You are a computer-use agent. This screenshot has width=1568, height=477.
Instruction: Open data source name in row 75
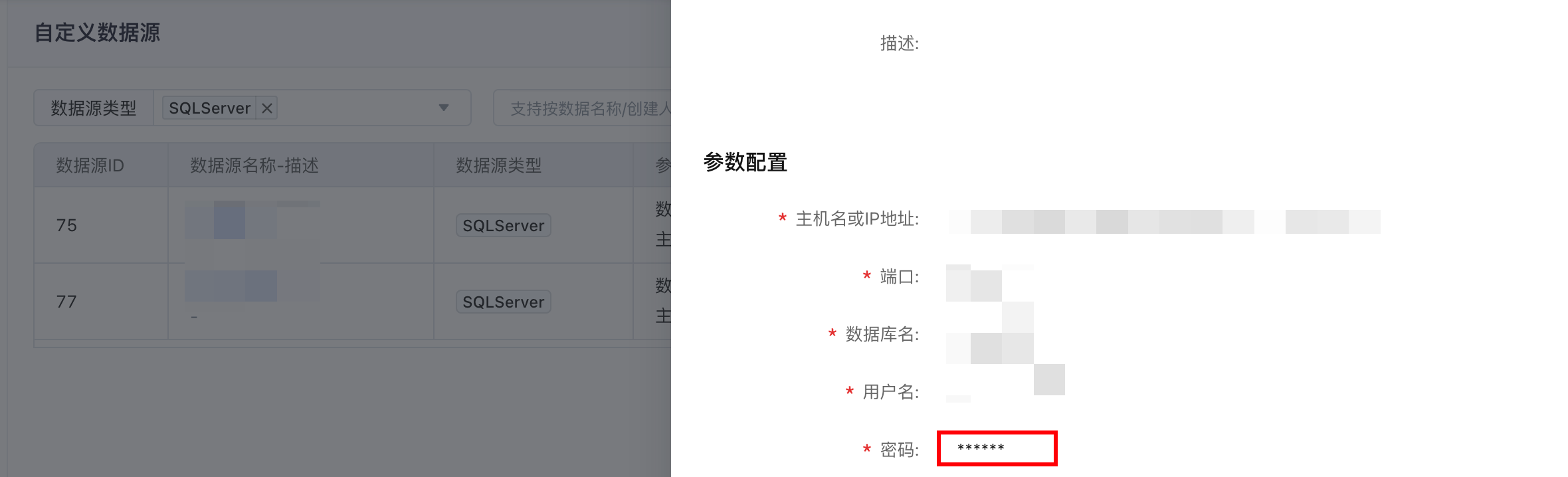pyautogui.click(x=231, y=220)
